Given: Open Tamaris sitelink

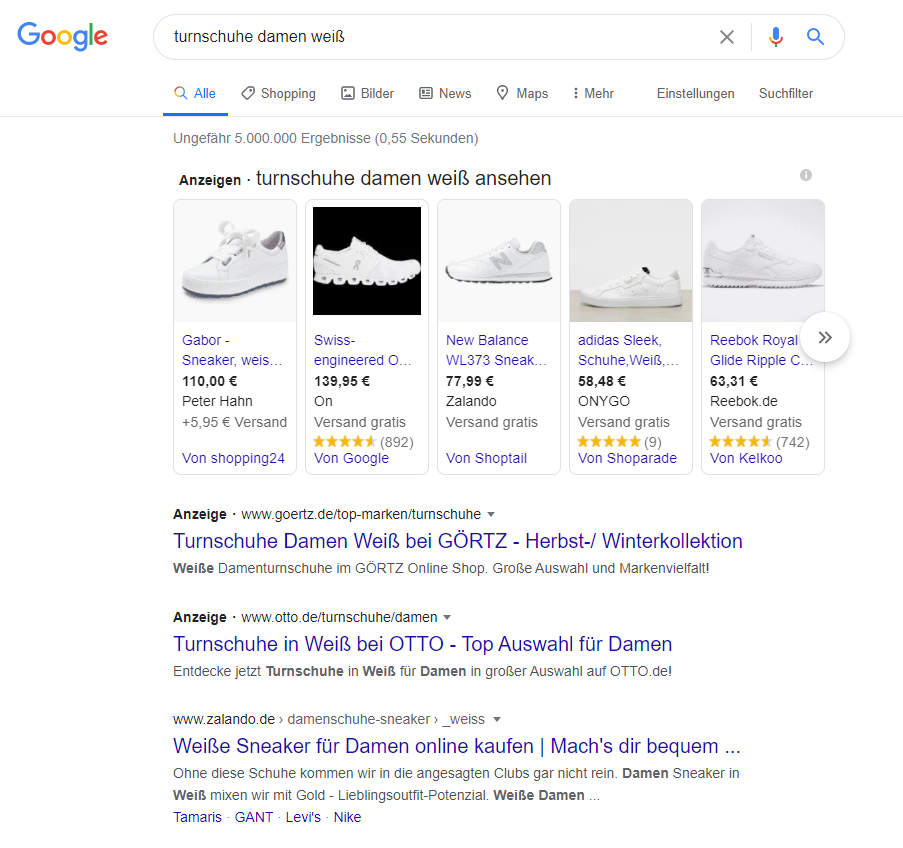Looking at the screenshot, I should point(198,817).
